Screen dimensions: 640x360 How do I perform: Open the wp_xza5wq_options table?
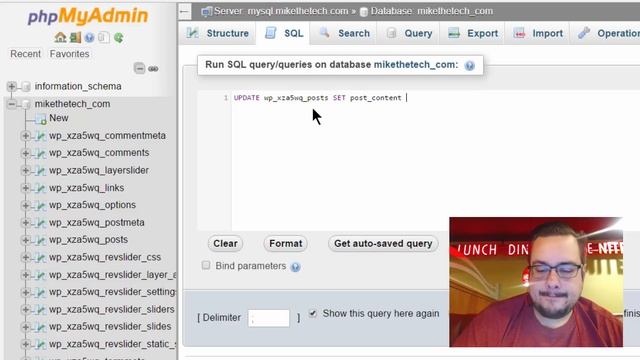pos(92,205)
